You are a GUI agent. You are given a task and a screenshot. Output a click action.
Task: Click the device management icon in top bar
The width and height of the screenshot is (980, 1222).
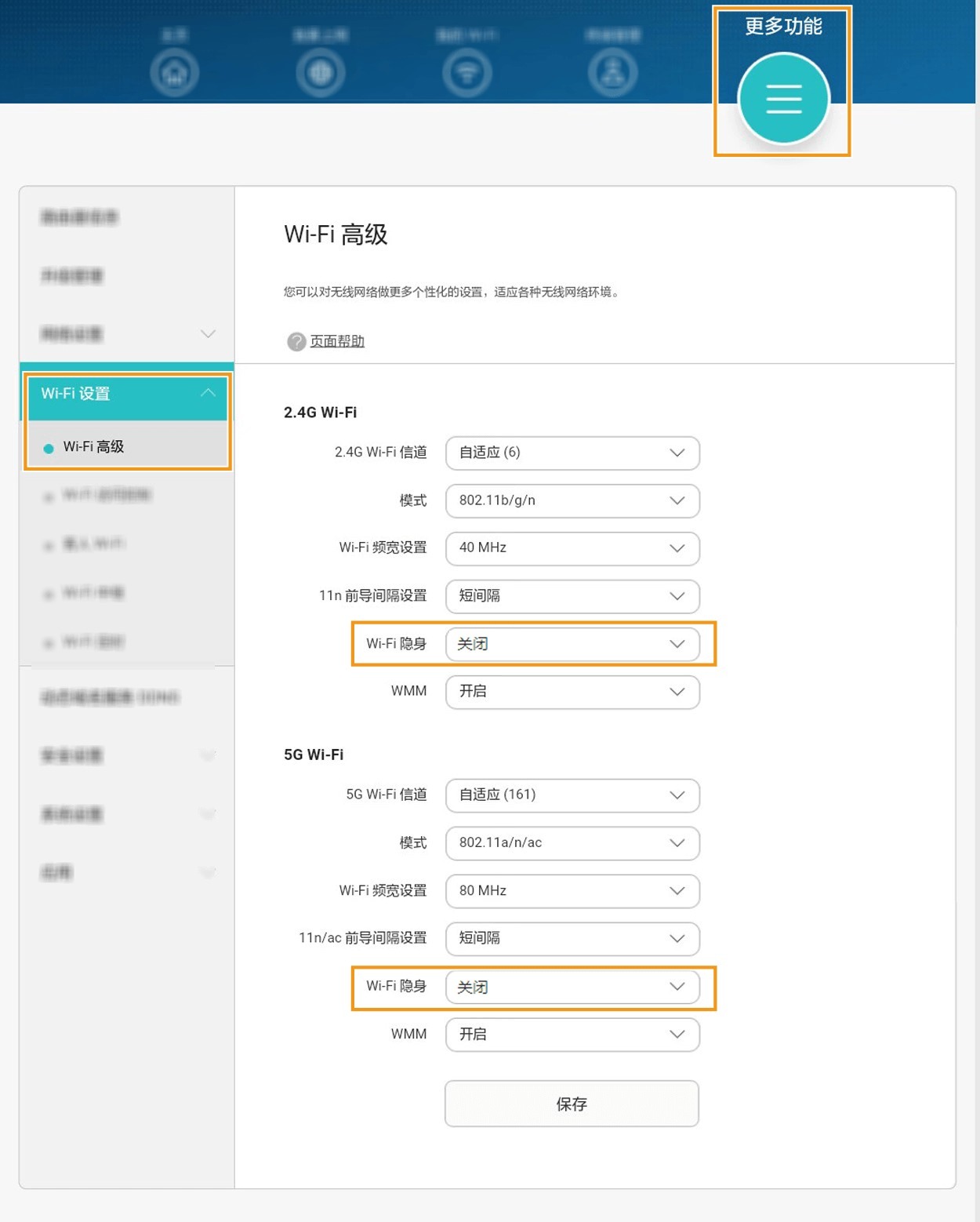(x=614, y=71)
